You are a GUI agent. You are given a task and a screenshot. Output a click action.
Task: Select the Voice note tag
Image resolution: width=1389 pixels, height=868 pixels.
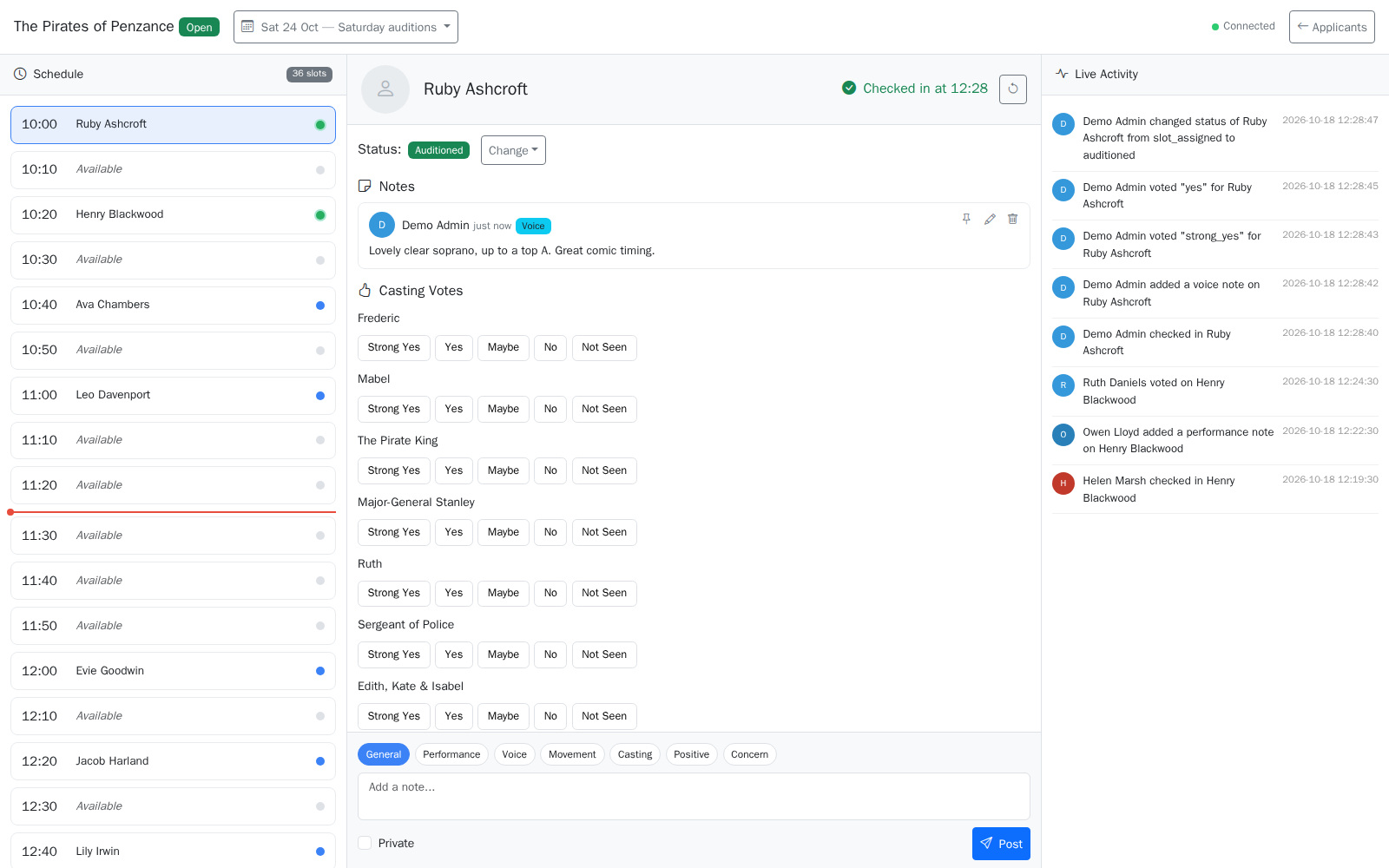[x=515, y=754]
